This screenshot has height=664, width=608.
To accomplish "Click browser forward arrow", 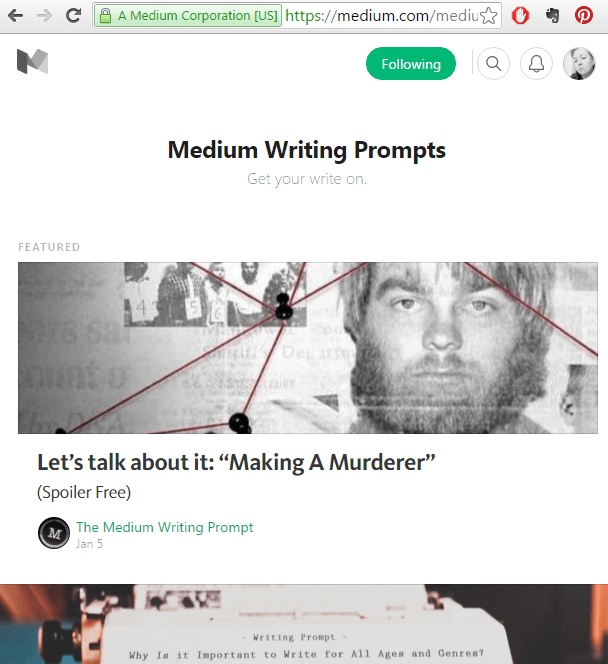I will (x=44, y=16).
